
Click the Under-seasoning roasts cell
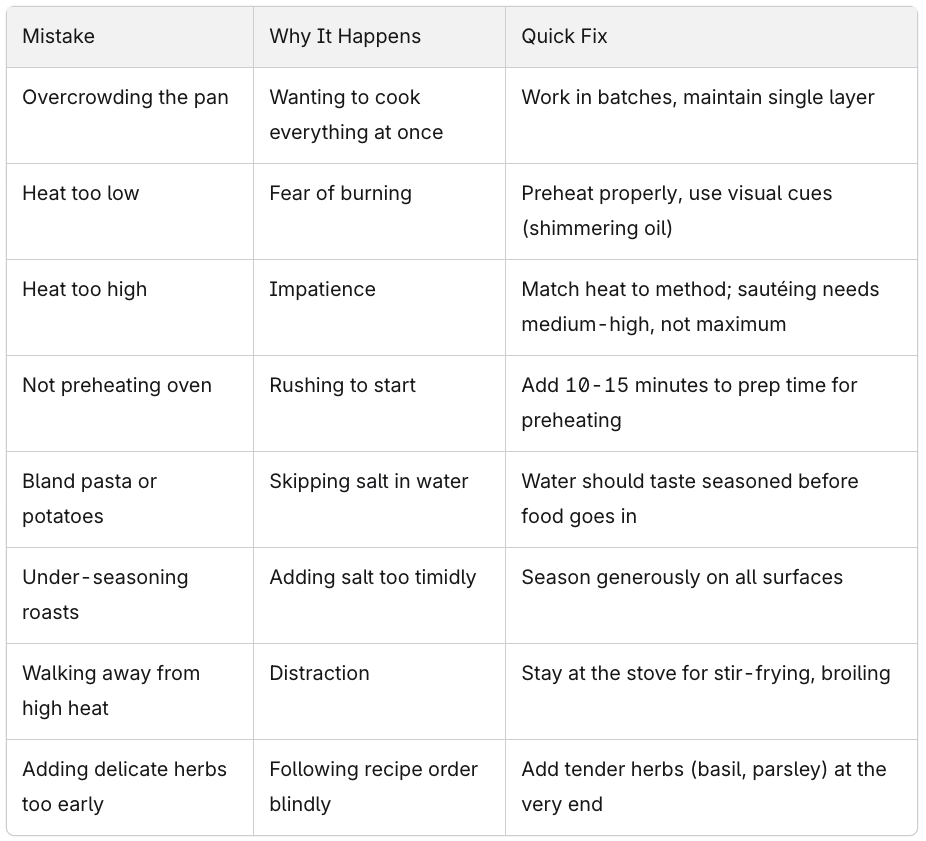click(x=130, y=595)
